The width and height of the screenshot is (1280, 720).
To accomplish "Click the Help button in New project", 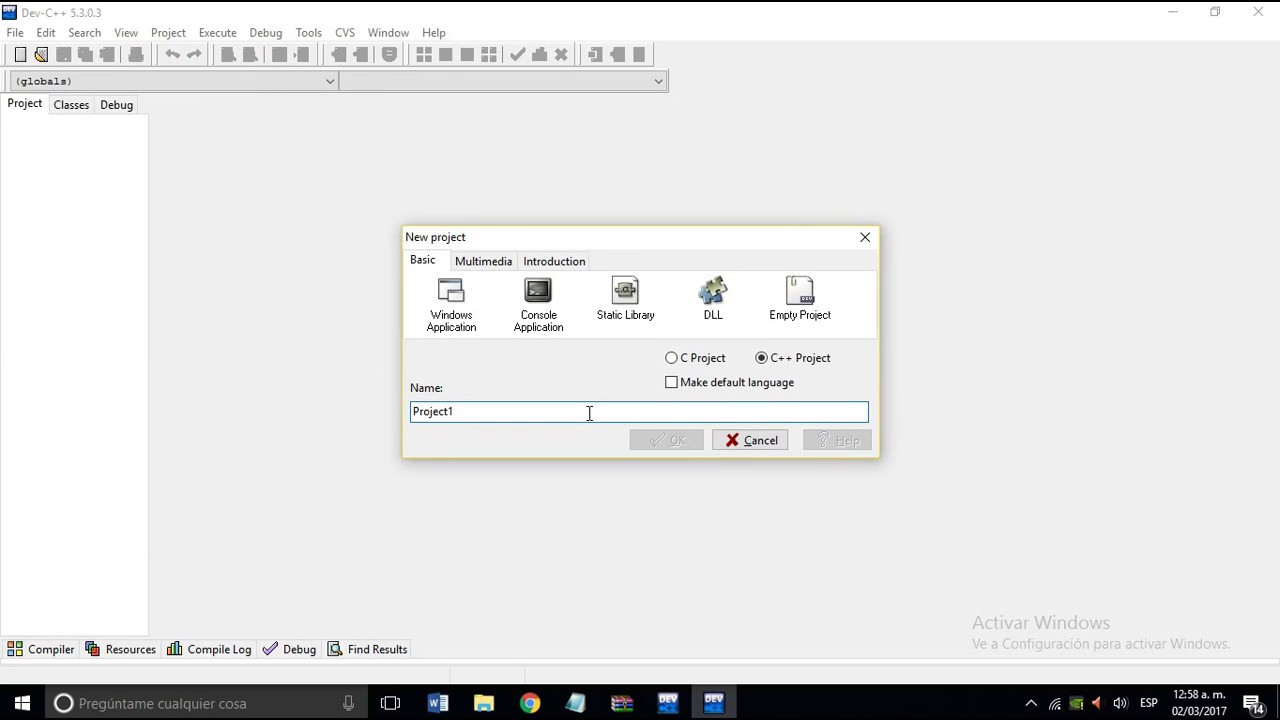I will tap(837, 440).
